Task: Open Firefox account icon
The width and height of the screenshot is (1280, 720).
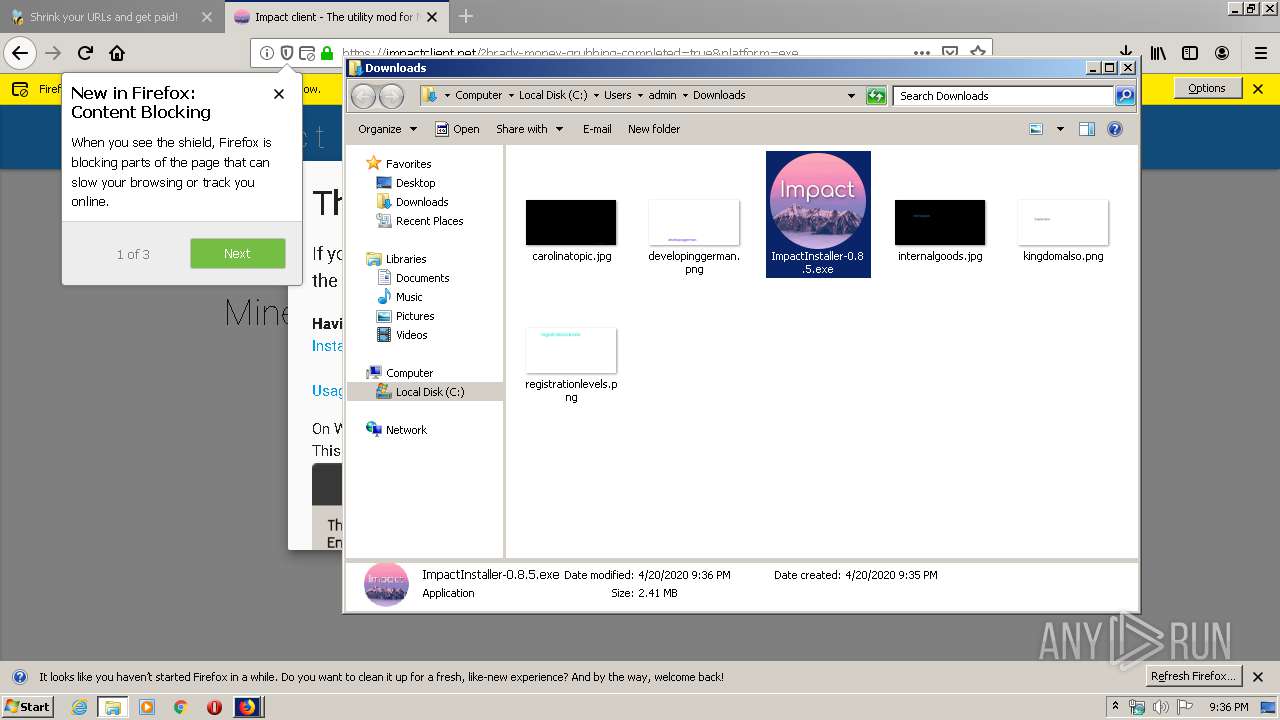Action: [x=1222, y=53]
